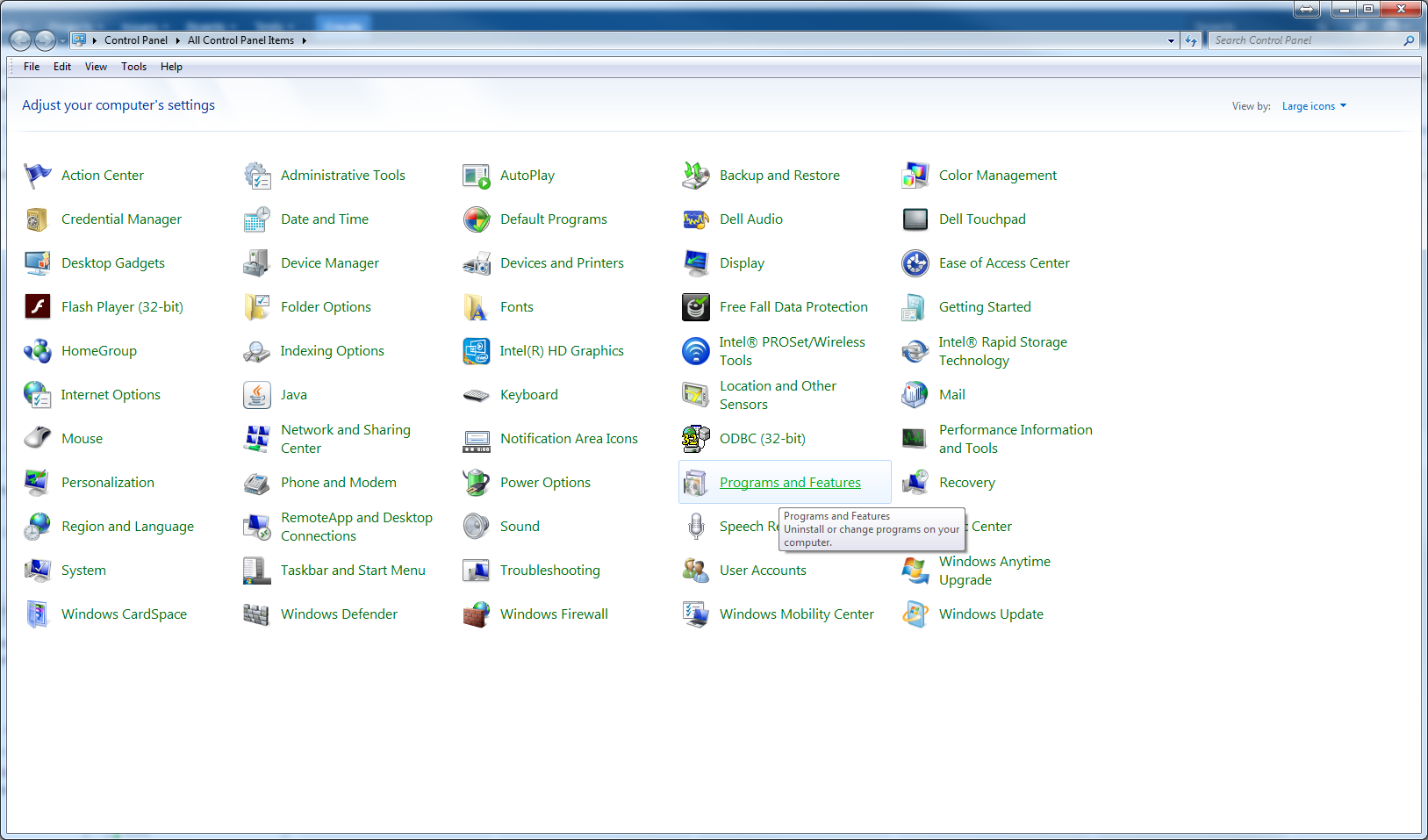Open the Edit menu
Viewport: 1428px width, 840px height.
click(x=62, y=67)
